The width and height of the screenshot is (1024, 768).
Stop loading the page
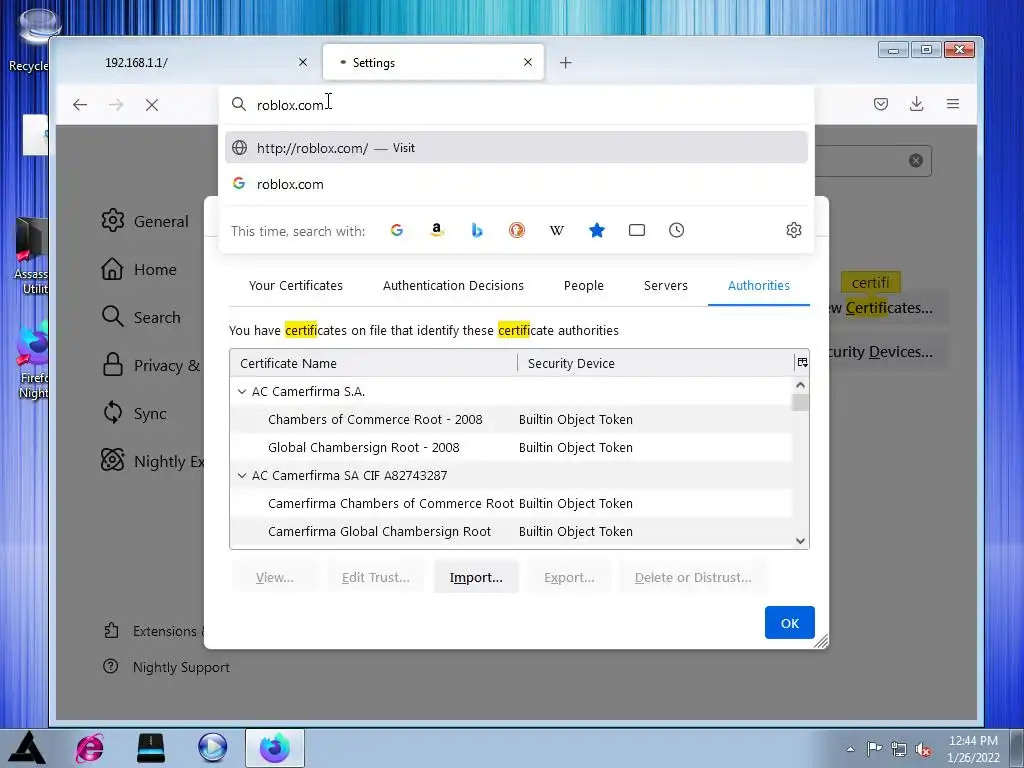click(152, 104)
